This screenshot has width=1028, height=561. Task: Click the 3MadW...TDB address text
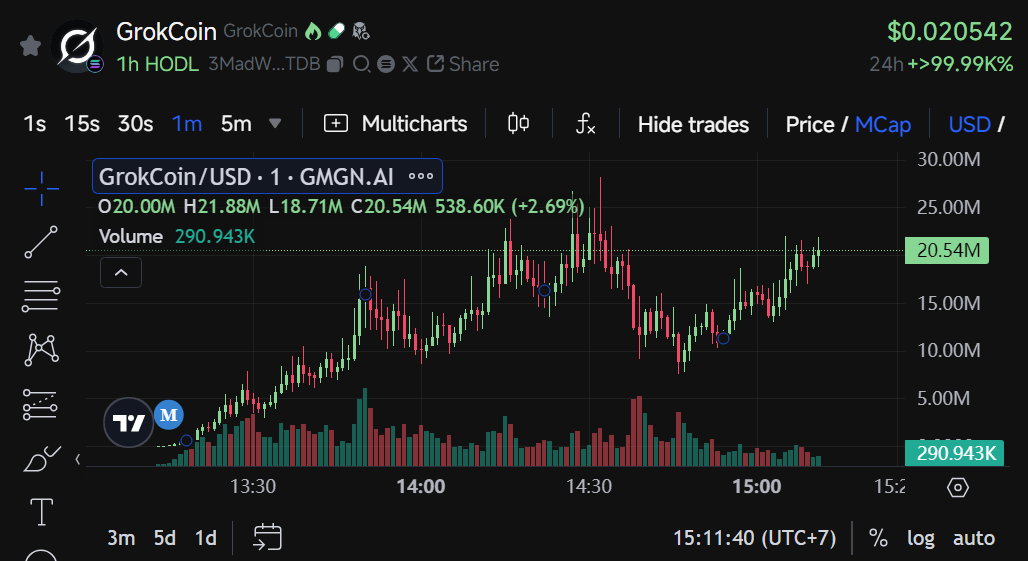click(x=264, y=64)
